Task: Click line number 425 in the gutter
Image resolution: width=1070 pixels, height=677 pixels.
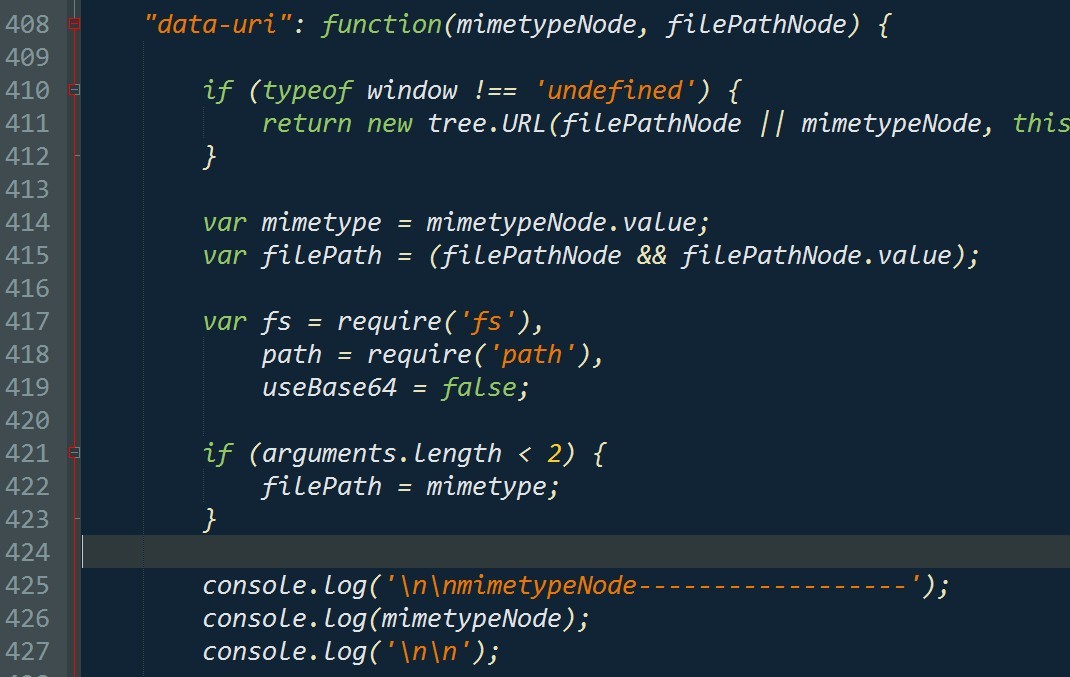Action: click(x=27, y=585)
